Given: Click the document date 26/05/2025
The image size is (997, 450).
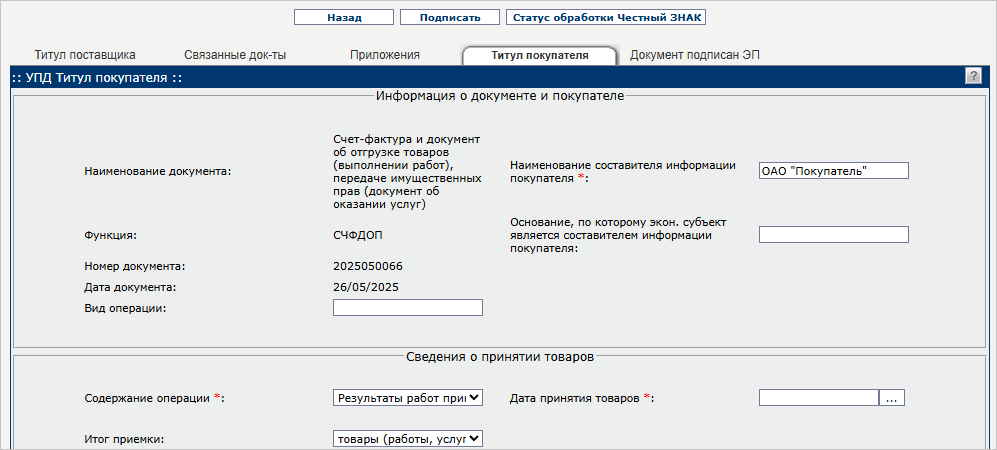Looking at the screenshot, I should [365, 287].
